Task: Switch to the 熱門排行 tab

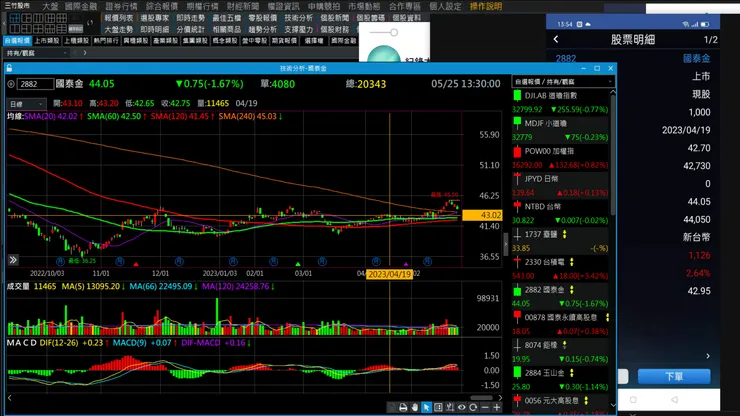Action: point(106,41)
